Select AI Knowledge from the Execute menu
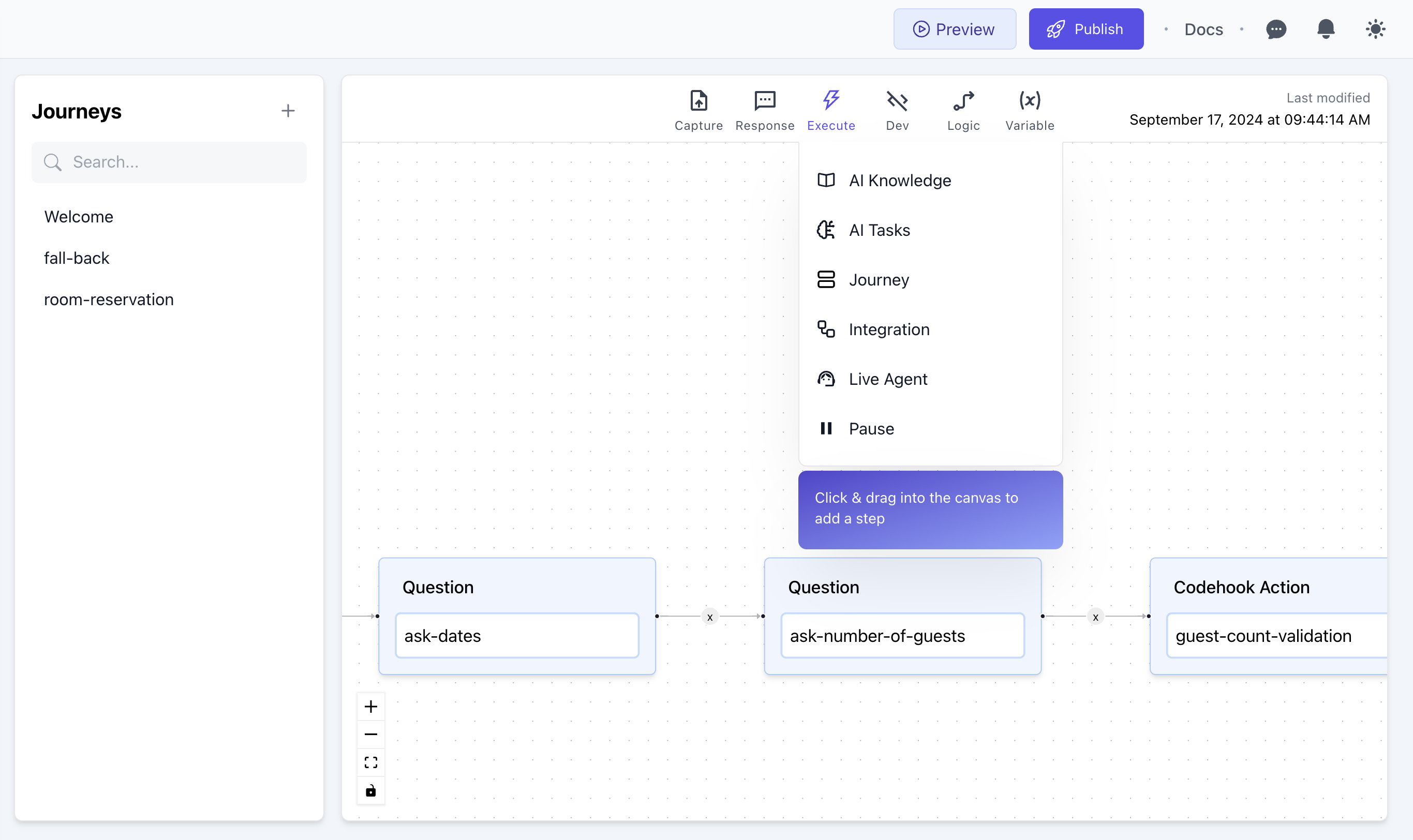 (x=900, y=180)
